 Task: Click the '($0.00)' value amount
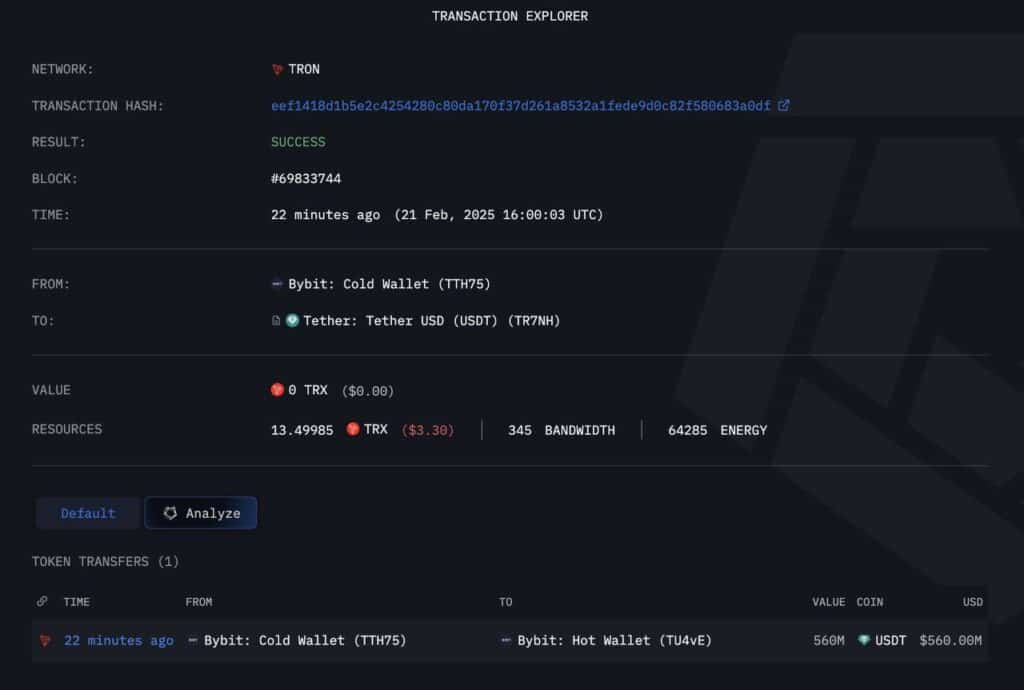[368, 390]
